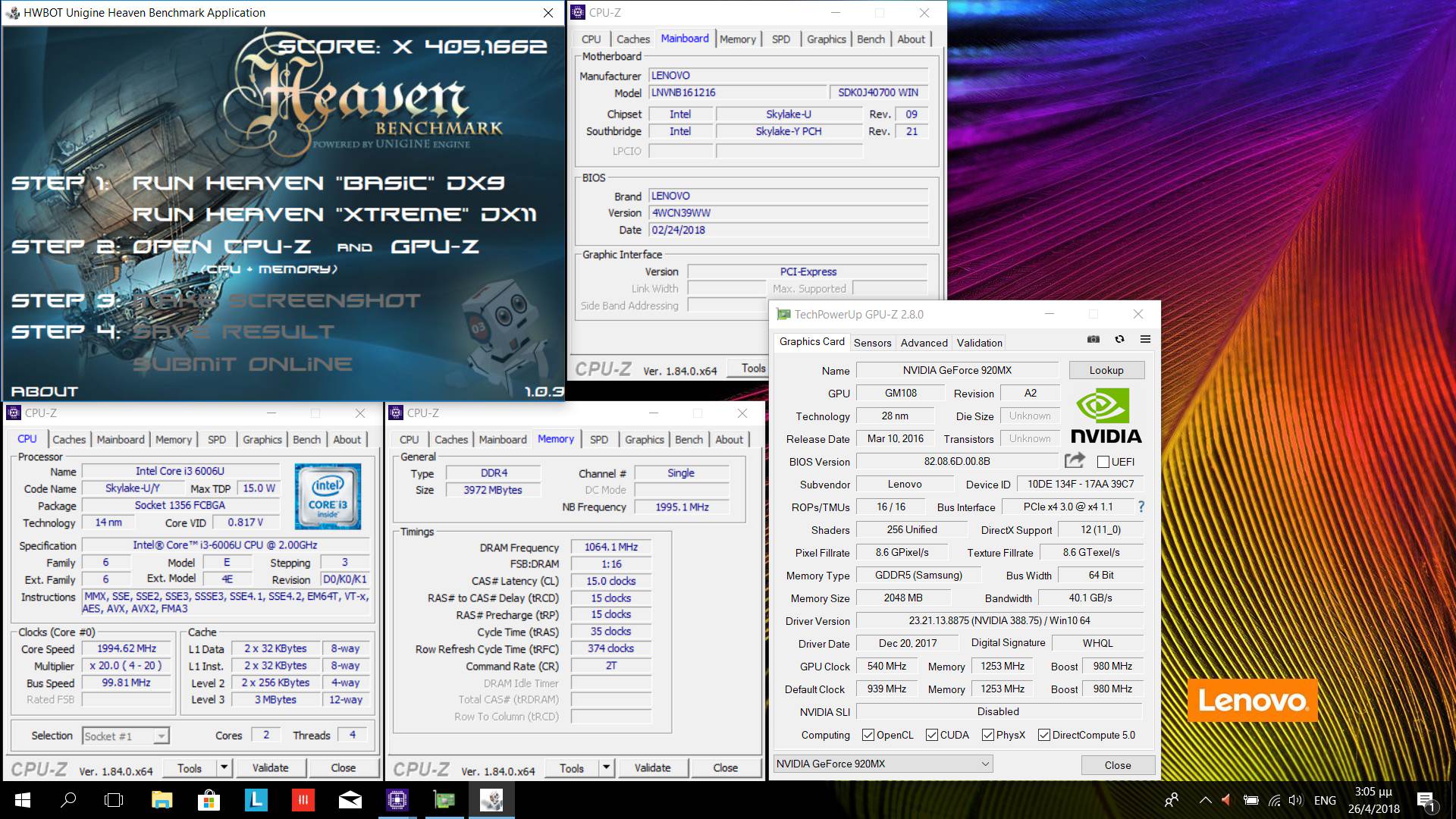Image resolution: width=1456 pixels, height=819 pixels.
Task: Click the GPU-Z refresh icon
Action: [1119, 339]
